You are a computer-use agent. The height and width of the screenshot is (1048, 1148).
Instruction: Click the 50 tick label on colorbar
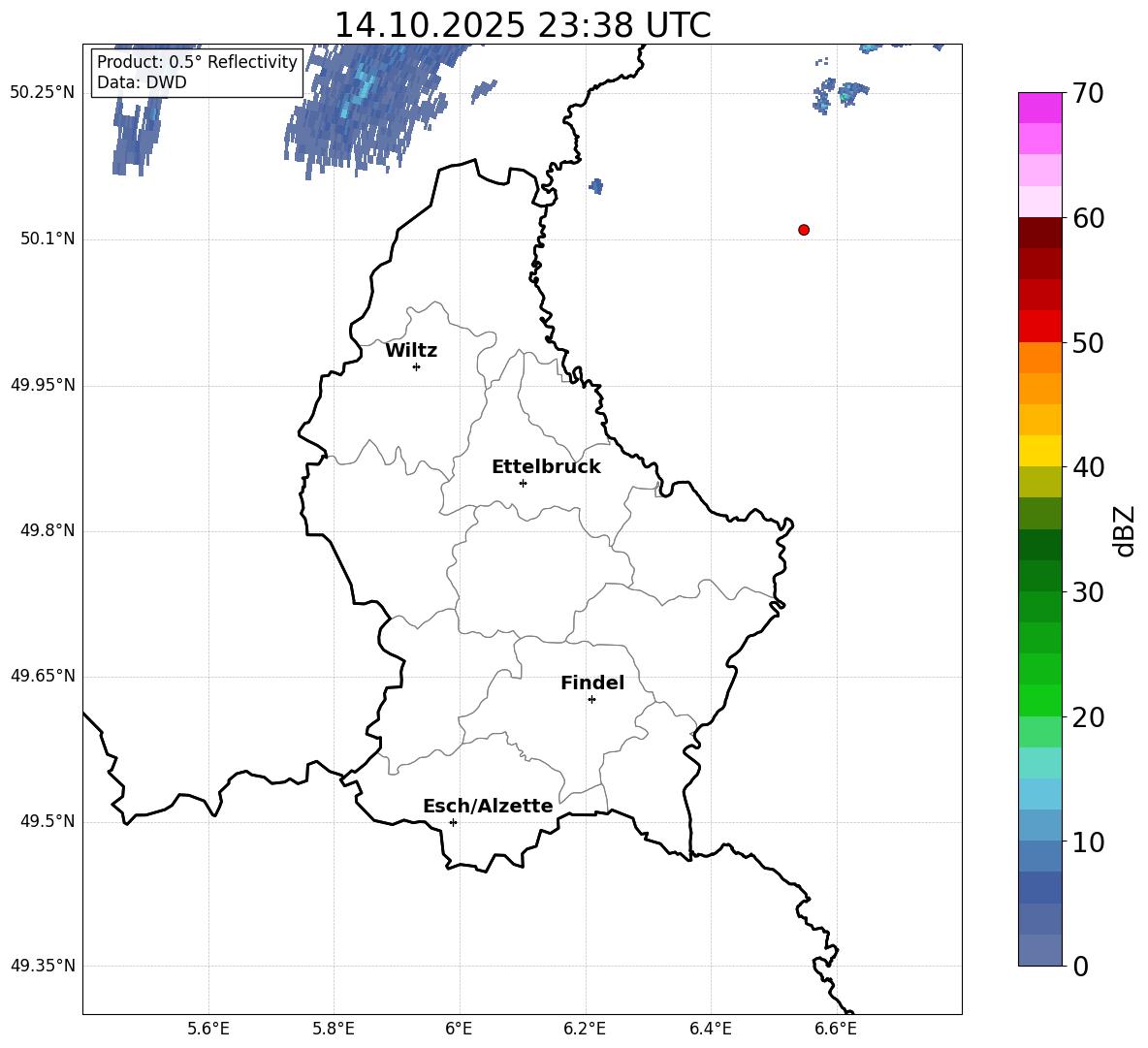pos(1088,342)
